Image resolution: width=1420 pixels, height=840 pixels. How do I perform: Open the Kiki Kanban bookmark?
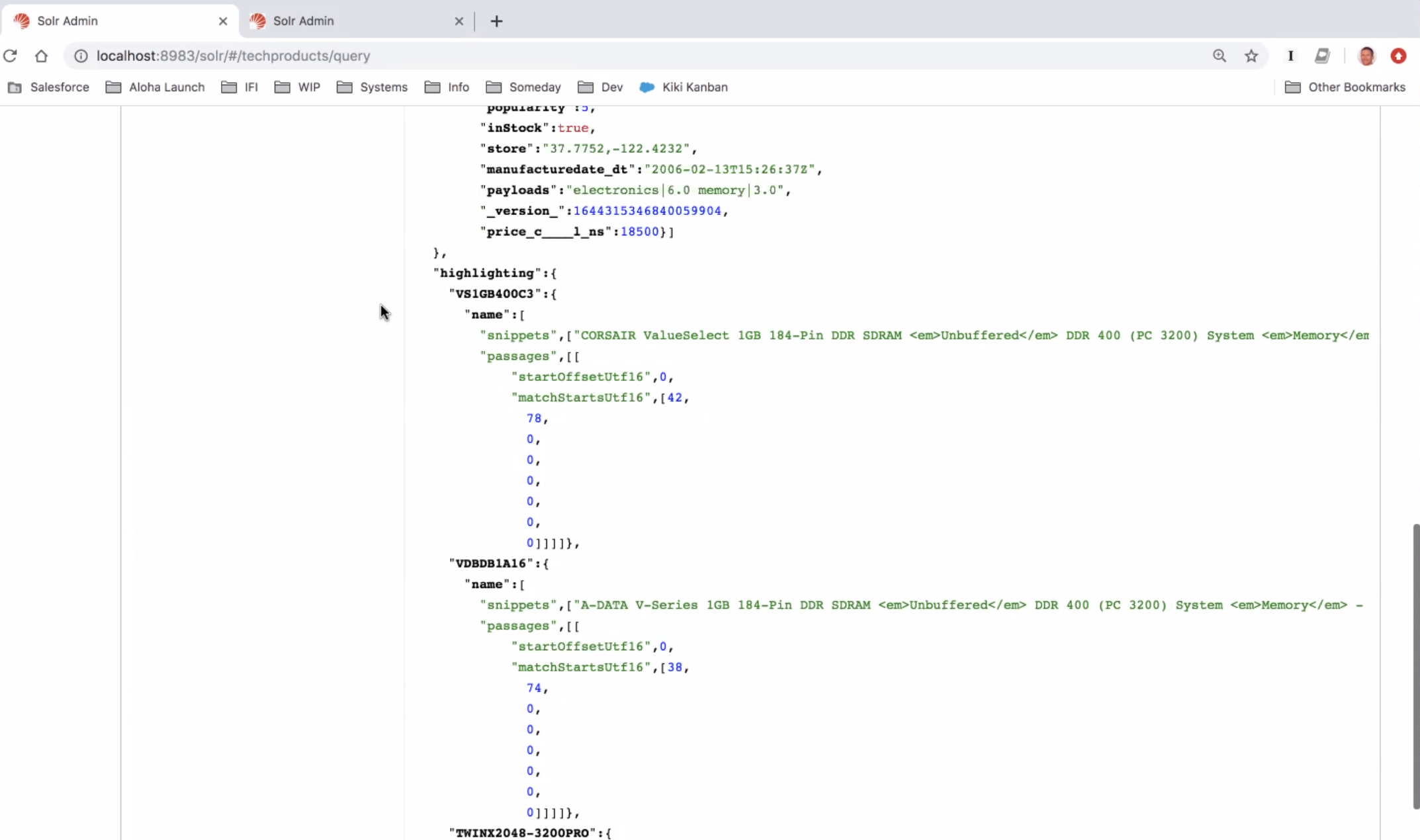[684, 87]
